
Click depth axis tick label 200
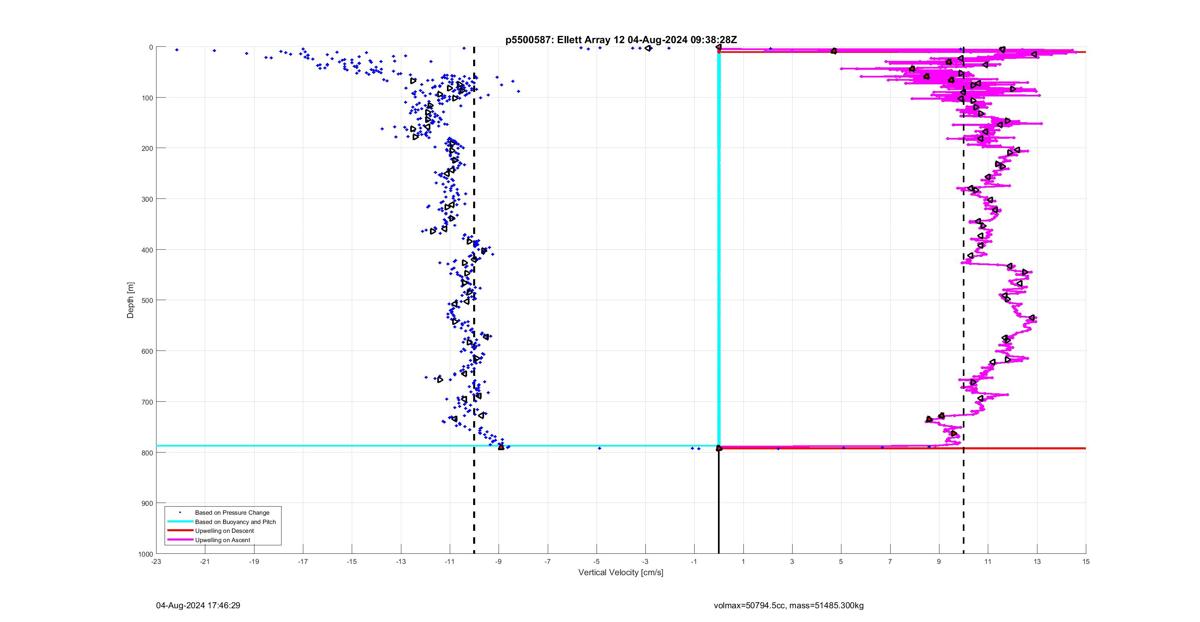click(146, 148)
